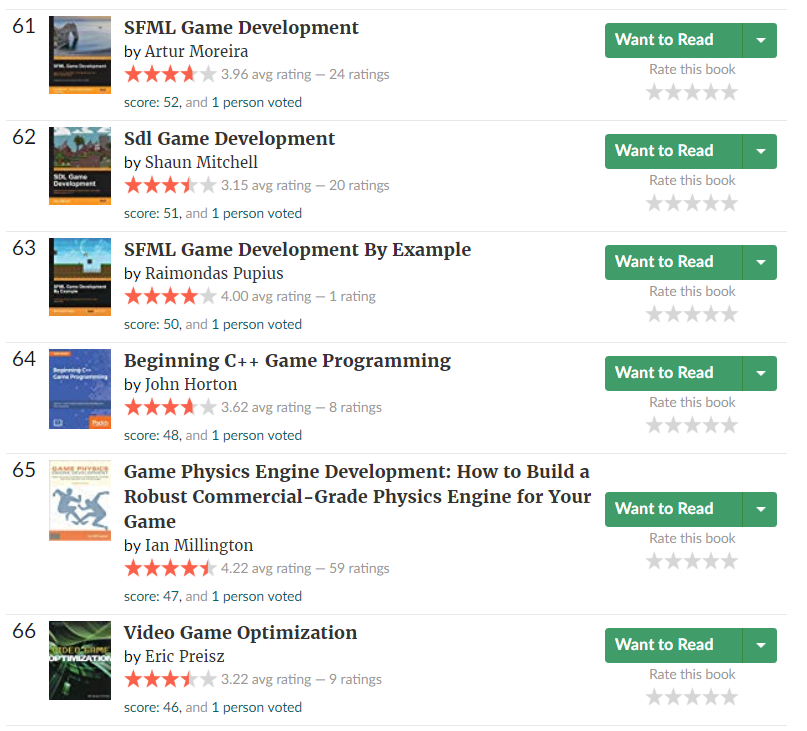The width and height of the screenshot is (807, 731).
Task: Open score: 50 link for SFML By Example
Action: [152, 324]
